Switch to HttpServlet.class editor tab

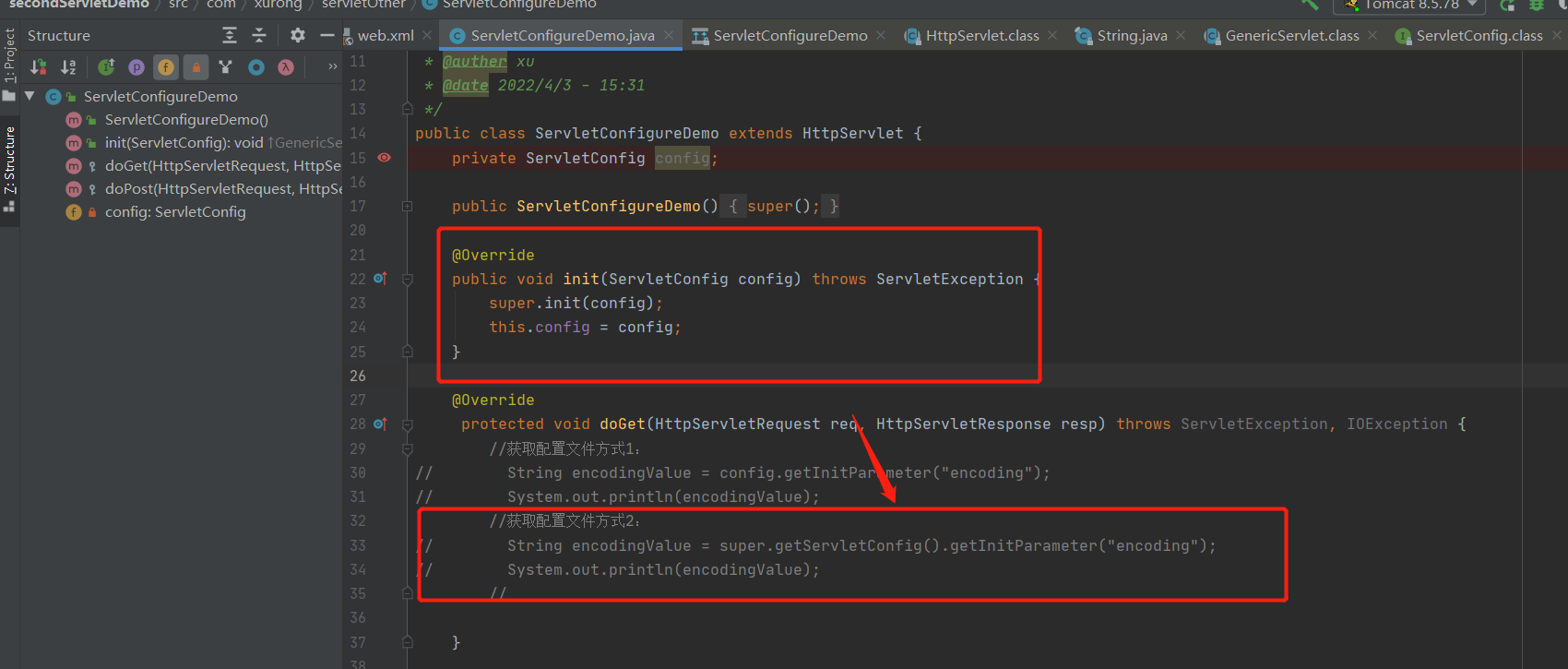982,35
